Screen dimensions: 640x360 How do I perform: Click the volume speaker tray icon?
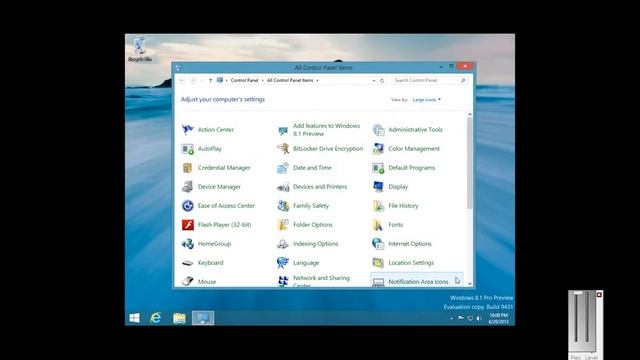click(479, 318)
